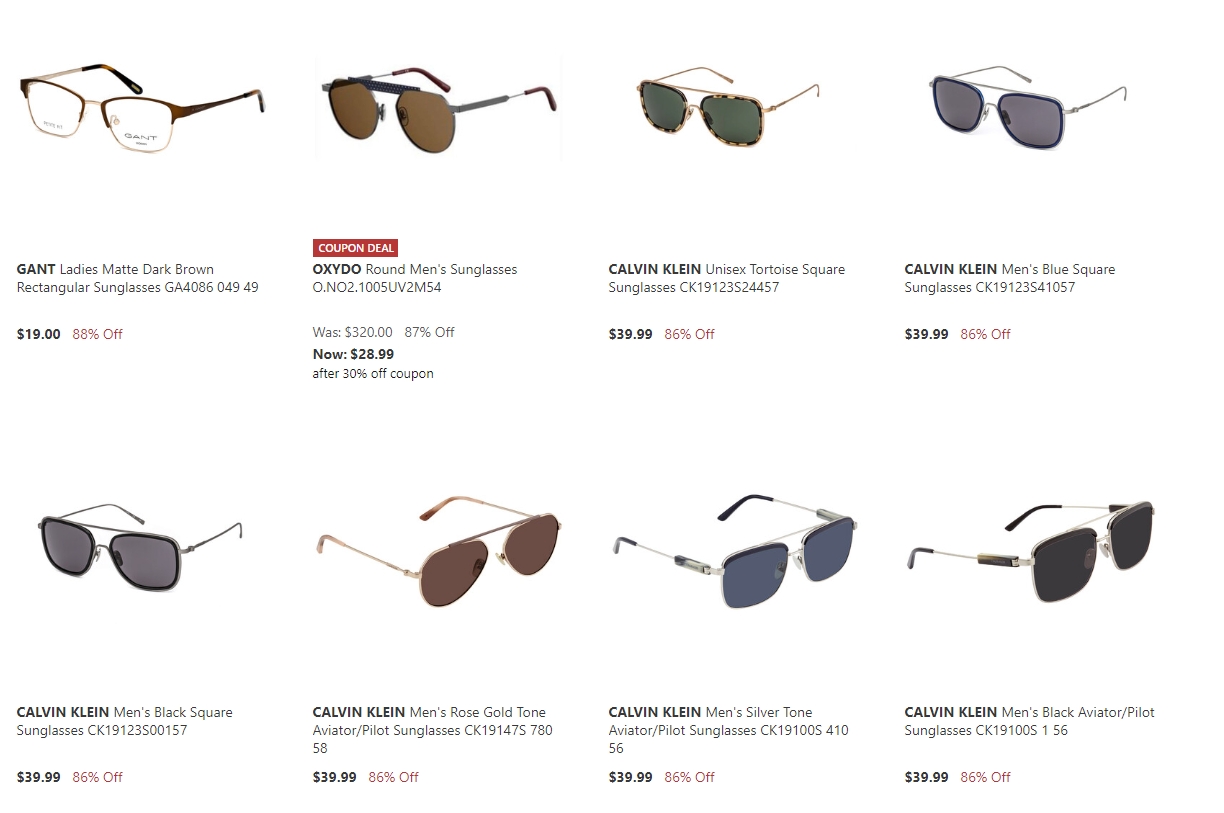Select the Calvin Klein Blue Square sunglasses photo
The width and height of the screenshot is (1224, 813).
[1027, 107]
